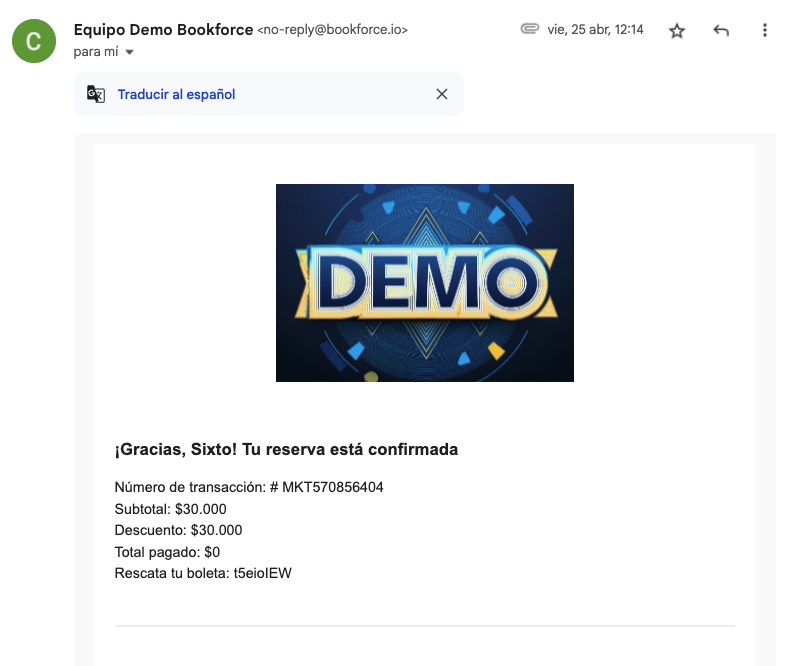Click the 'Total pagado: $0' line

[x=167, y=552]
